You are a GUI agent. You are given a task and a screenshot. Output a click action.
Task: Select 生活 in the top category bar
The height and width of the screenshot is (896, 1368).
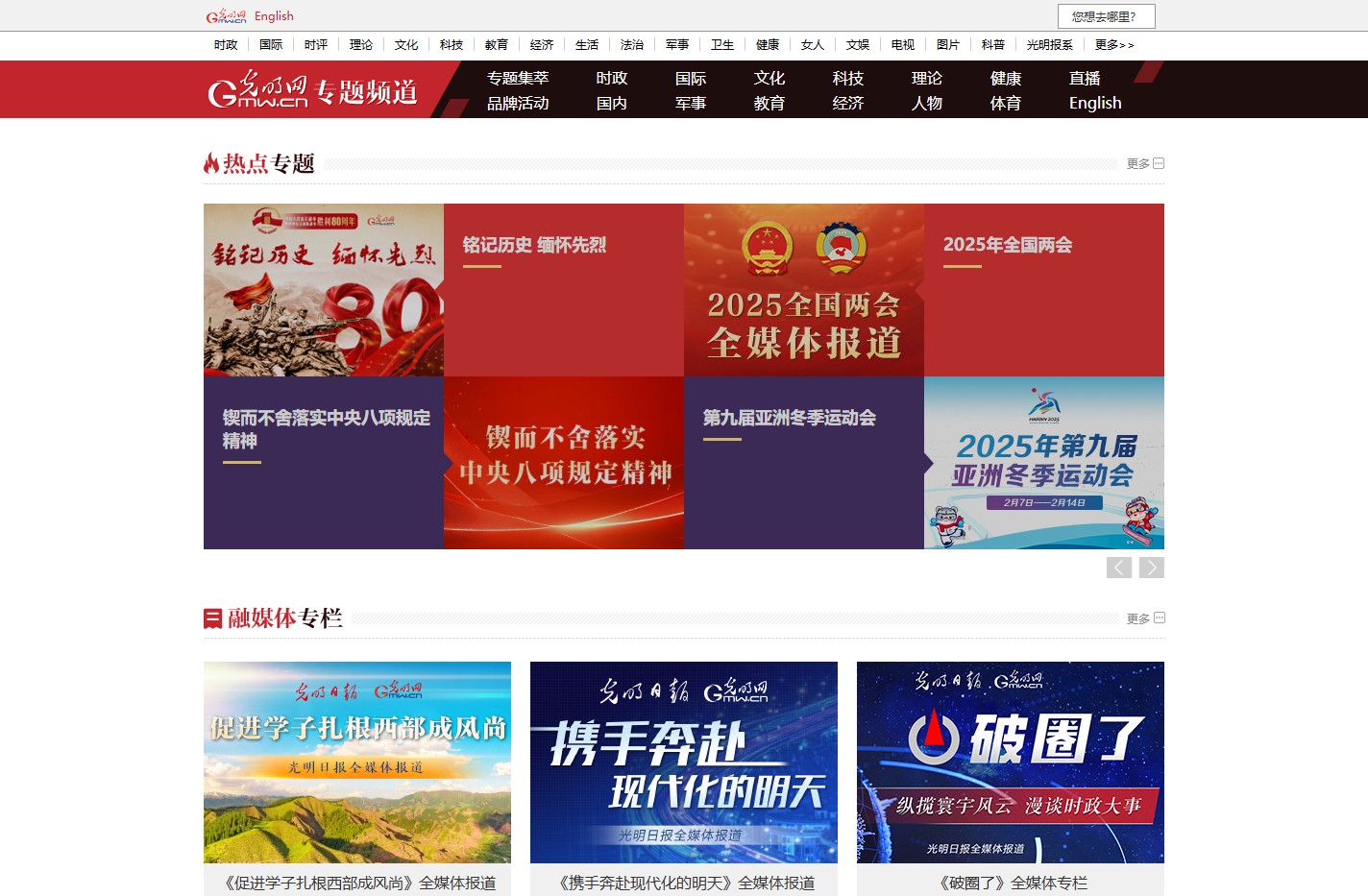point(587,45)
